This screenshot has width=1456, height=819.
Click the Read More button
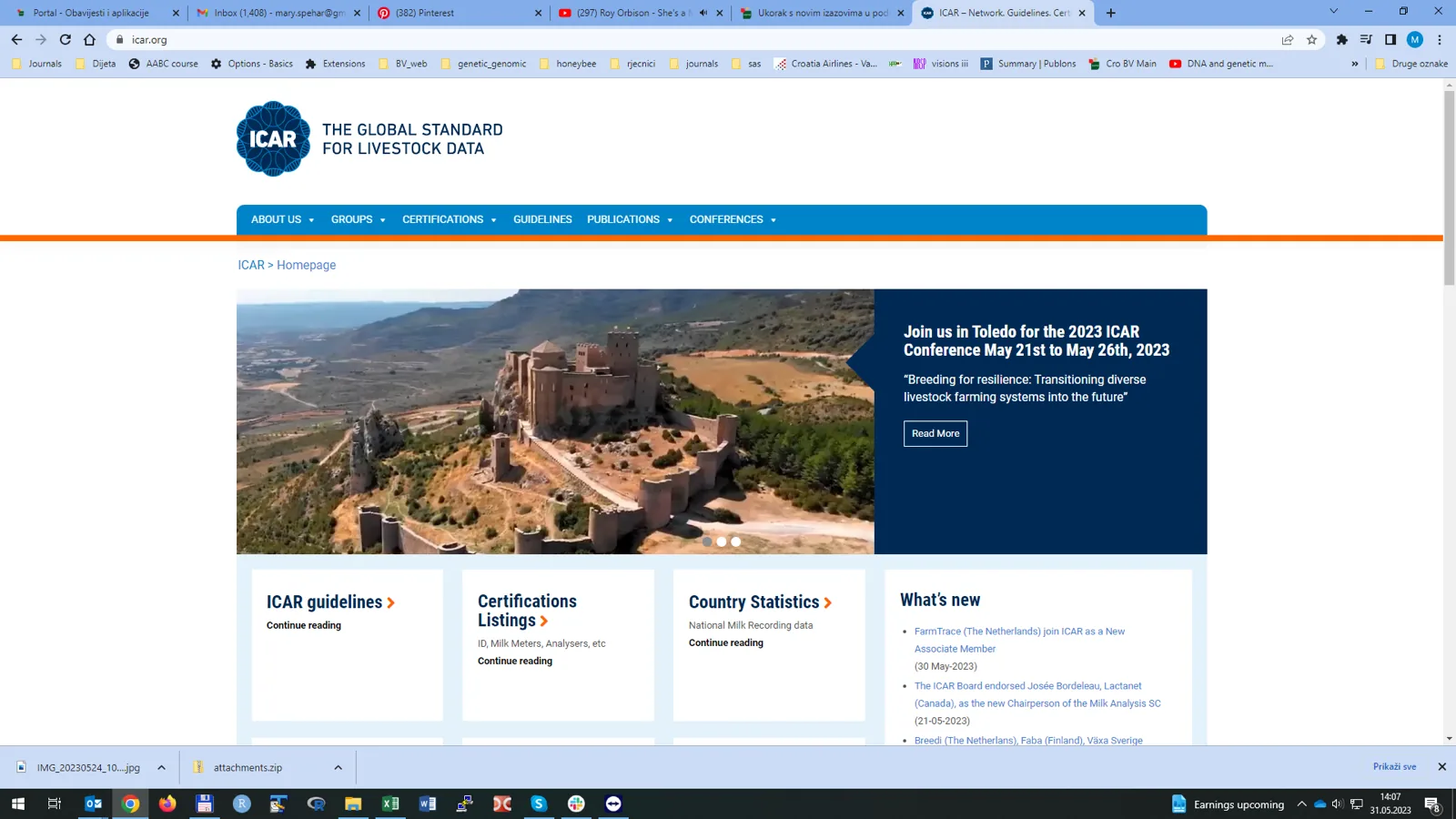click(x=935, y=433)
